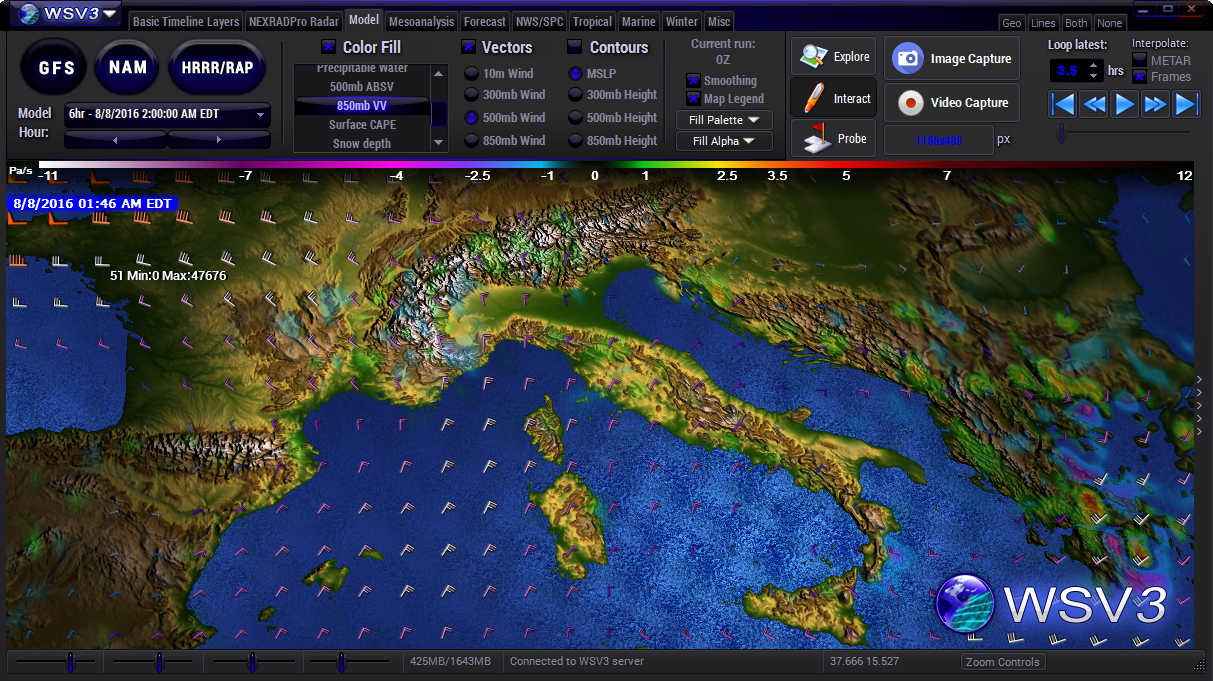Toggle the METAR interpolate checkbox
Image resolution: width=1213 pixels, height=681 pixels.
[1140, 60]
